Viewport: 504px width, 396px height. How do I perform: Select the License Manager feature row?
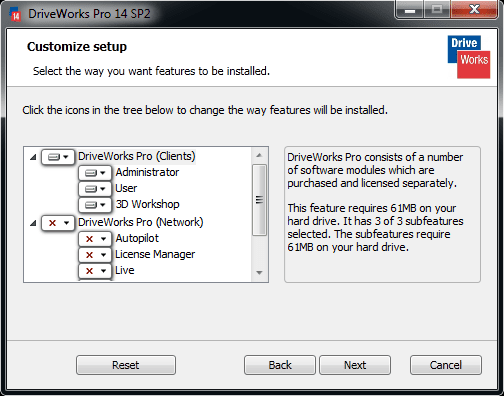[x=155, y=254]
